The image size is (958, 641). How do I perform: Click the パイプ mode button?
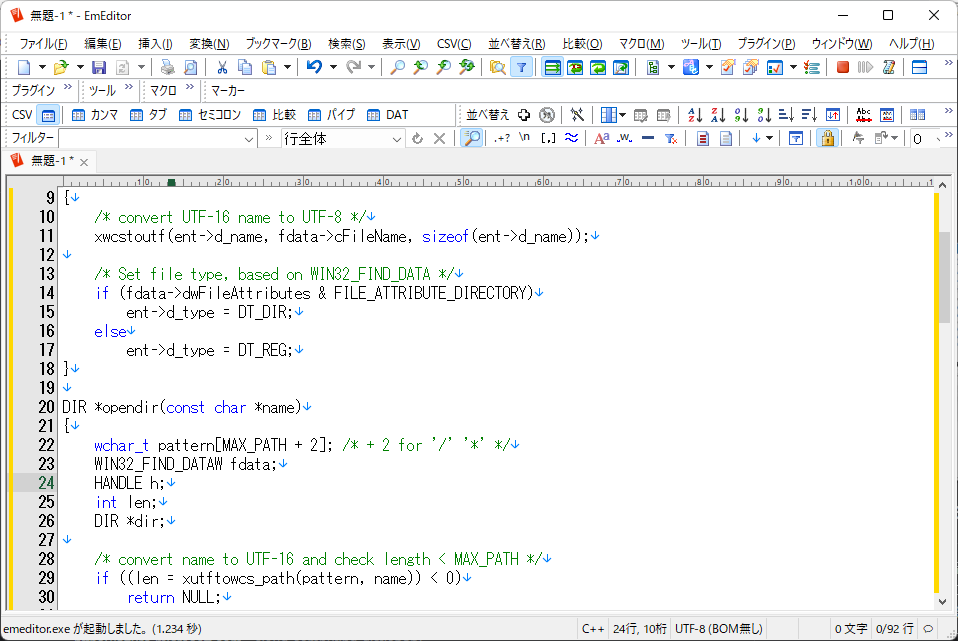click(x=331, y=115)
